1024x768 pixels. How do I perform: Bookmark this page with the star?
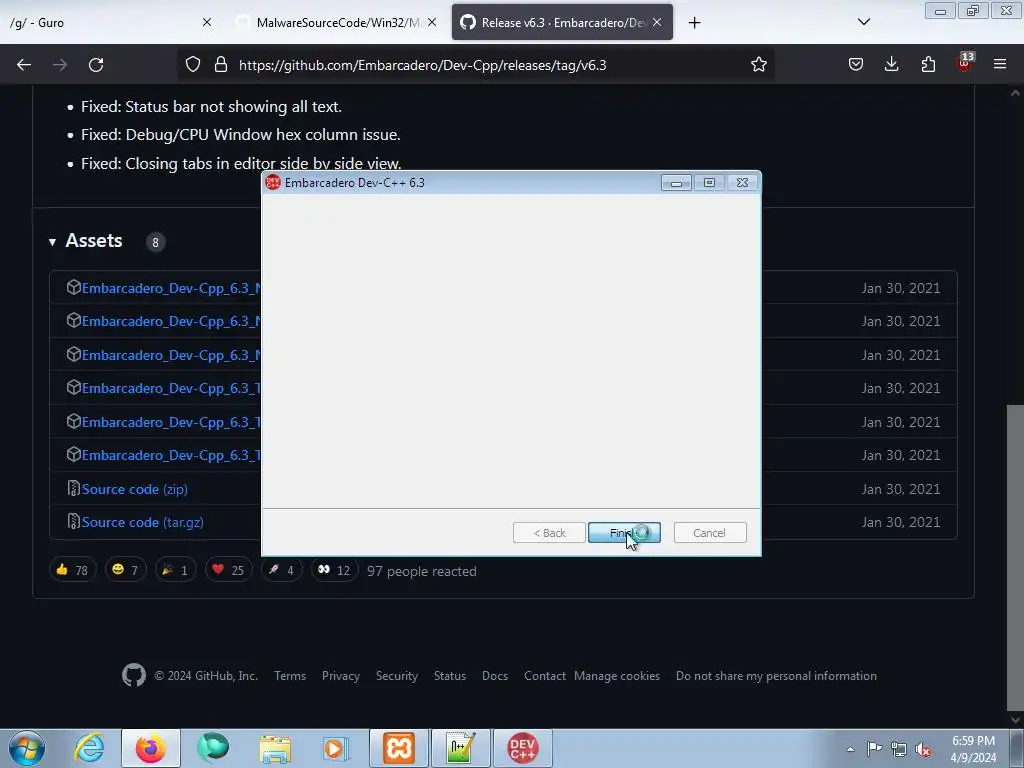click(758, 65)
